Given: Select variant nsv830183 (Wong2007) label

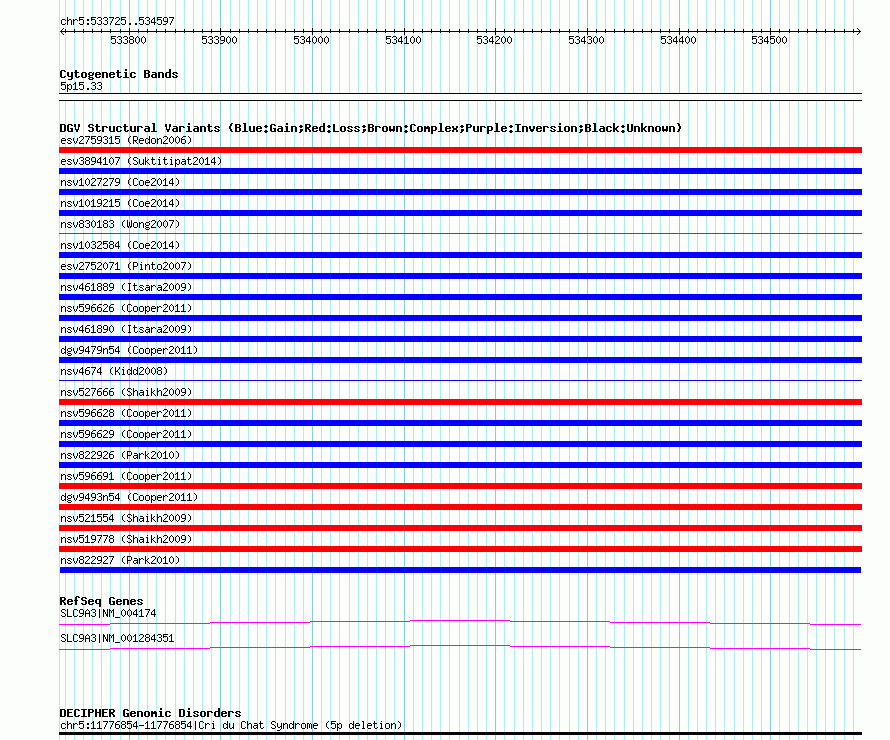Looking at the screenshot, I should (120, 224).
